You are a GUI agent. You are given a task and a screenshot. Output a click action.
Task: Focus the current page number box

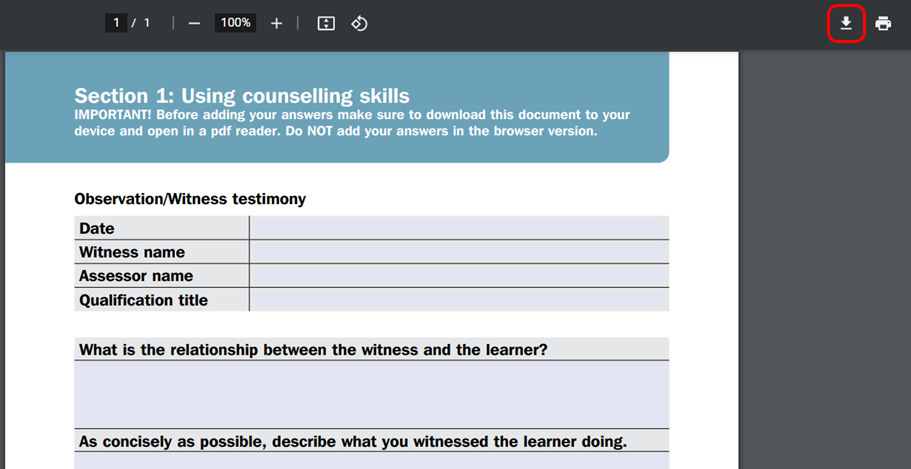[116, 23]
